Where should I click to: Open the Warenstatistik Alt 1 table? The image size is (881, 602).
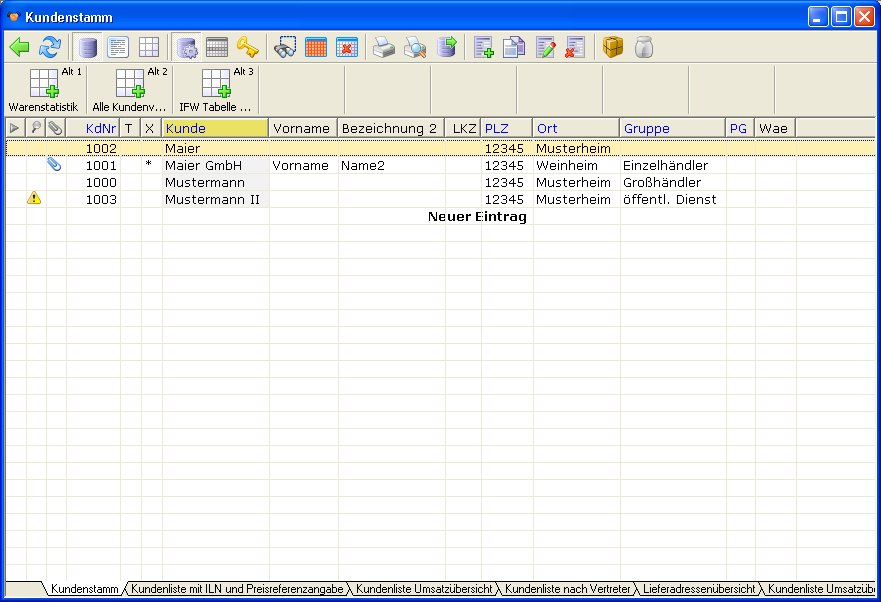tap(43, 89)
